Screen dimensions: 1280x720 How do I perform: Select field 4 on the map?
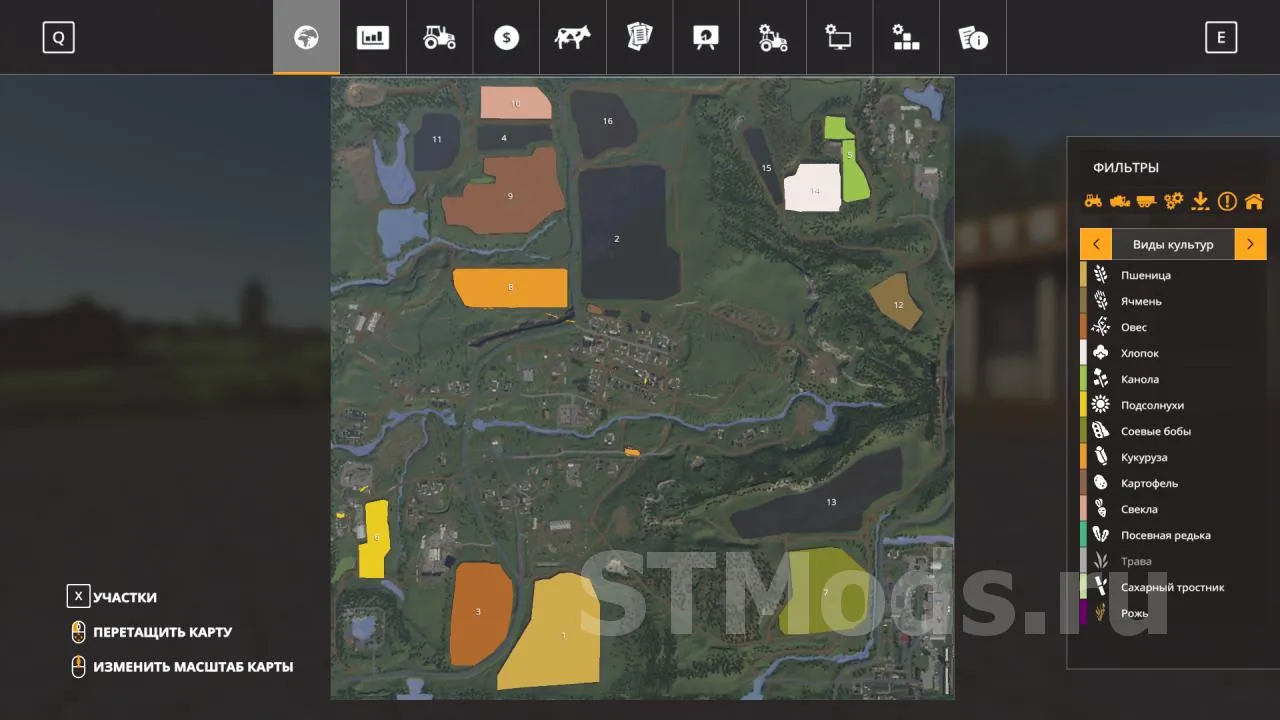(x=512, y=138)
